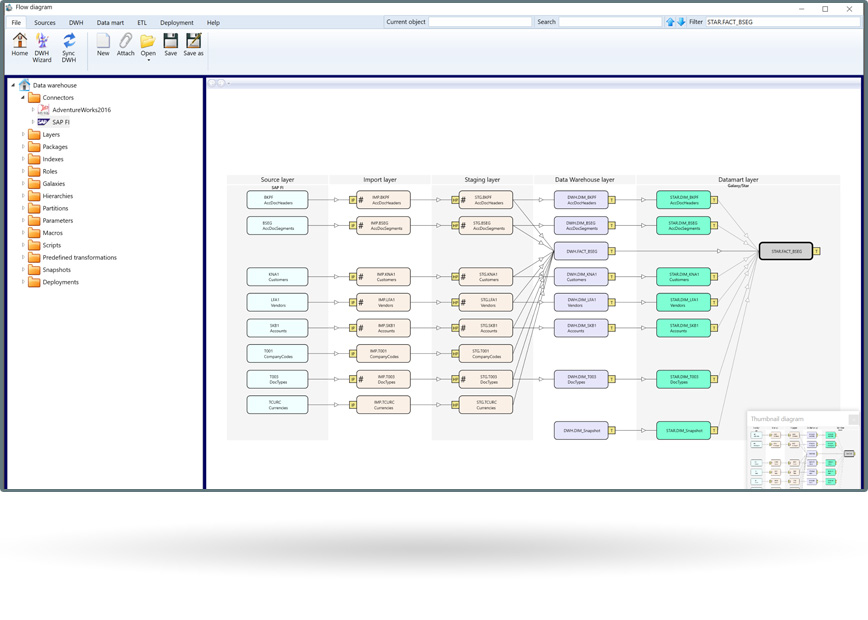
Task: Click the yellow T badge on STAR.FACT_BSEG
Action: [817, 251]
